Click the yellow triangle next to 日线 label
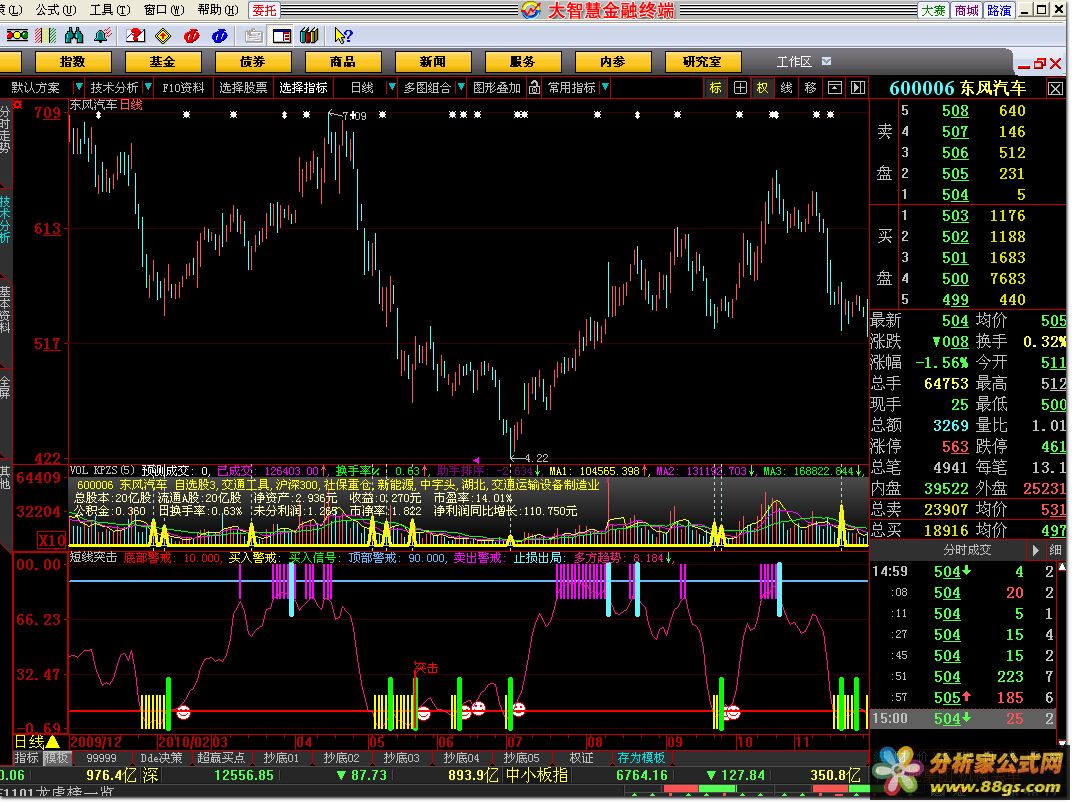This screenshot has height=802, width=1072. (52, 742)
